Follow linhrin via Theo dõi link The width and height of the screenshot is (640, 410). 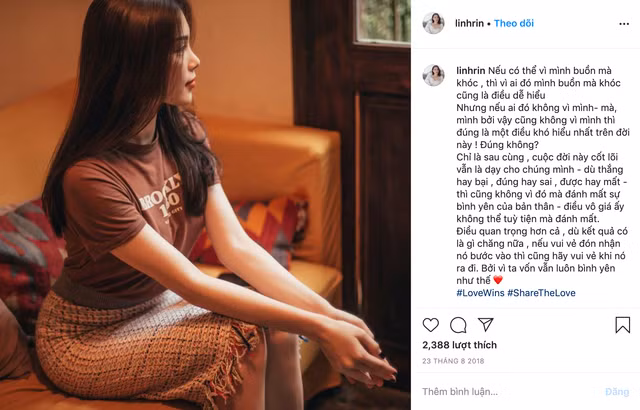click(513, 23)
